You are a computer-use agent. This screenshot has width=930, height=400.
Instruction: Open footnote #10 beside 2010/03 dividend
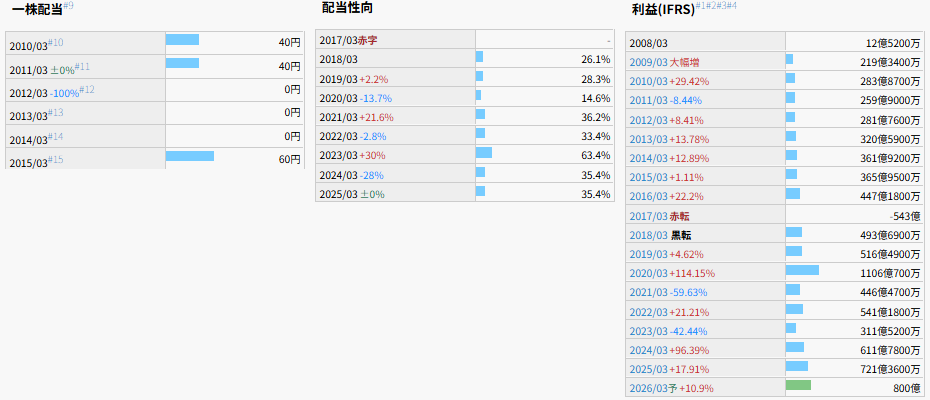pos(56,43)
